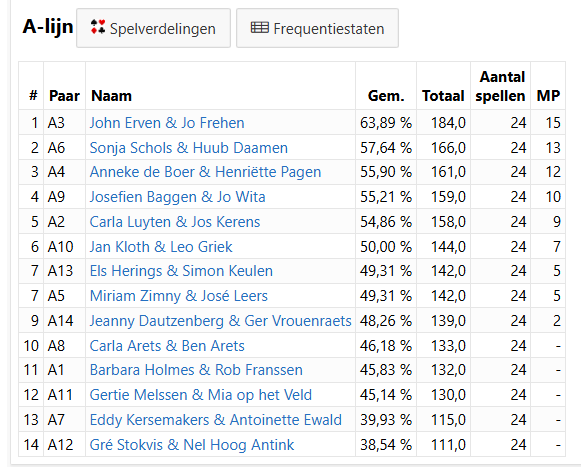Viewport: 581px width, 467px height.
Task: View Josefien Baggen & Jo Wita results
Action: pos(177,197)
